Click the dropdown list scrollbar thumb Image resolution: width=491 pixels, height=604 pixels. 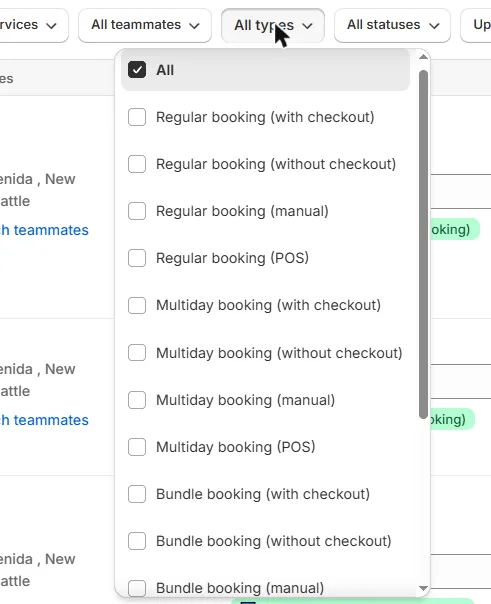pyautogui.click(x=423, y=244)
